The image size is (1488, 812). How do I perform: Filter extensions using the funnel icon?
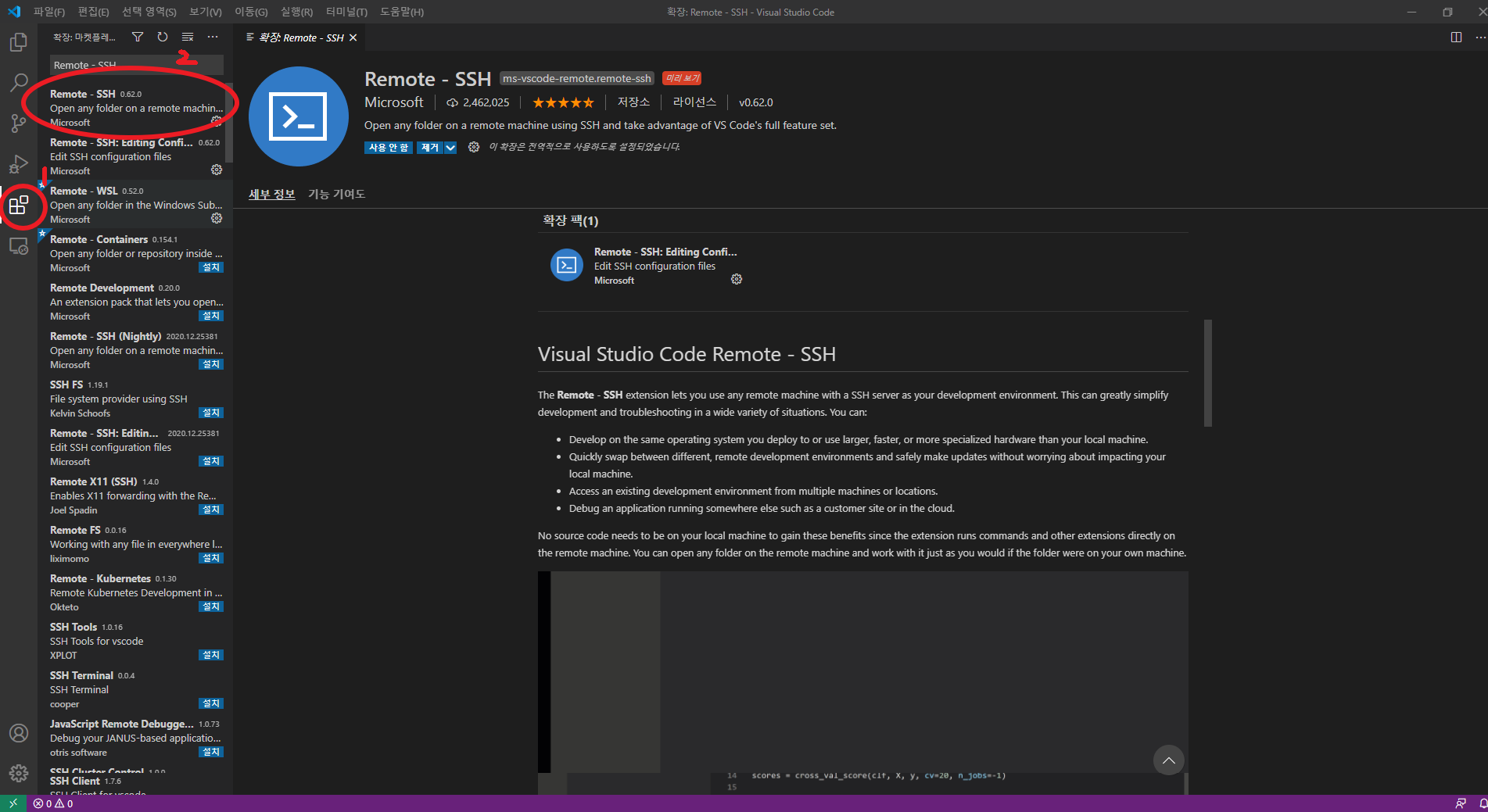pyautogui.click(x=138, y=37)
